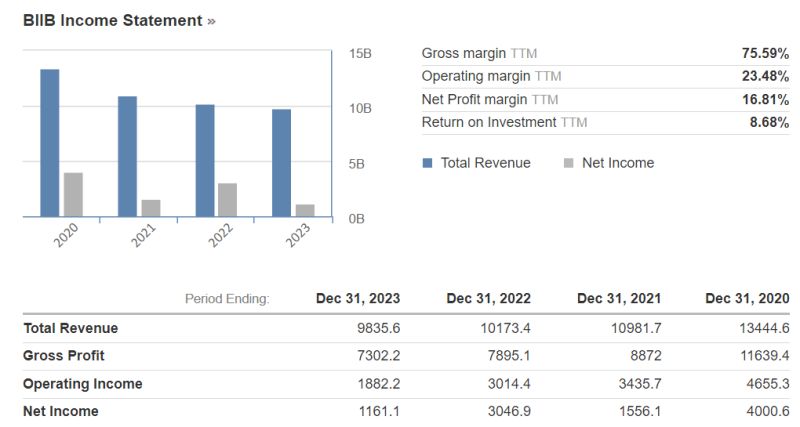800x427 pixels.
Task: Click the 1161.1 net income cell
Action: pyautogui.click(x=379, y=411)
